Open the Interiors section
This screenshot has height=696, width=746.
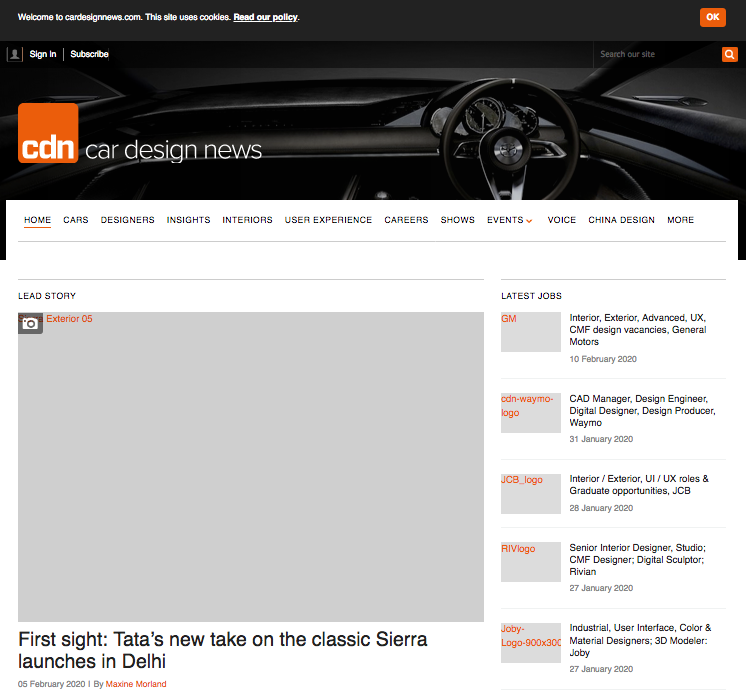tap(247, 220)
